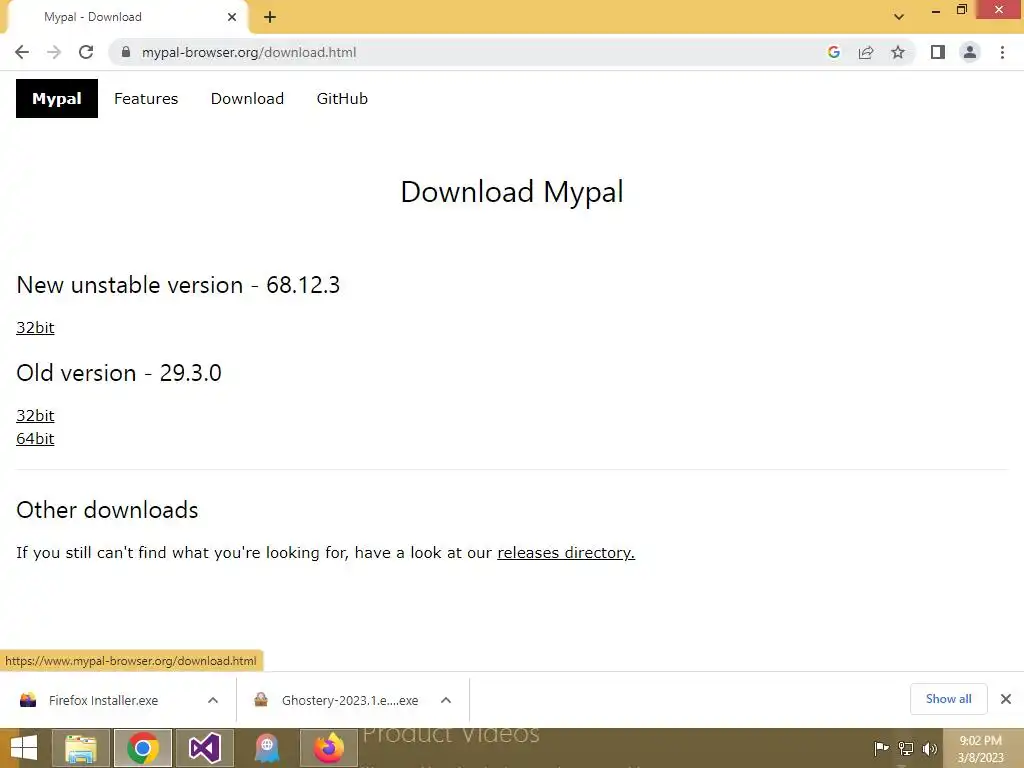View site security lock info

pos(126,52)
